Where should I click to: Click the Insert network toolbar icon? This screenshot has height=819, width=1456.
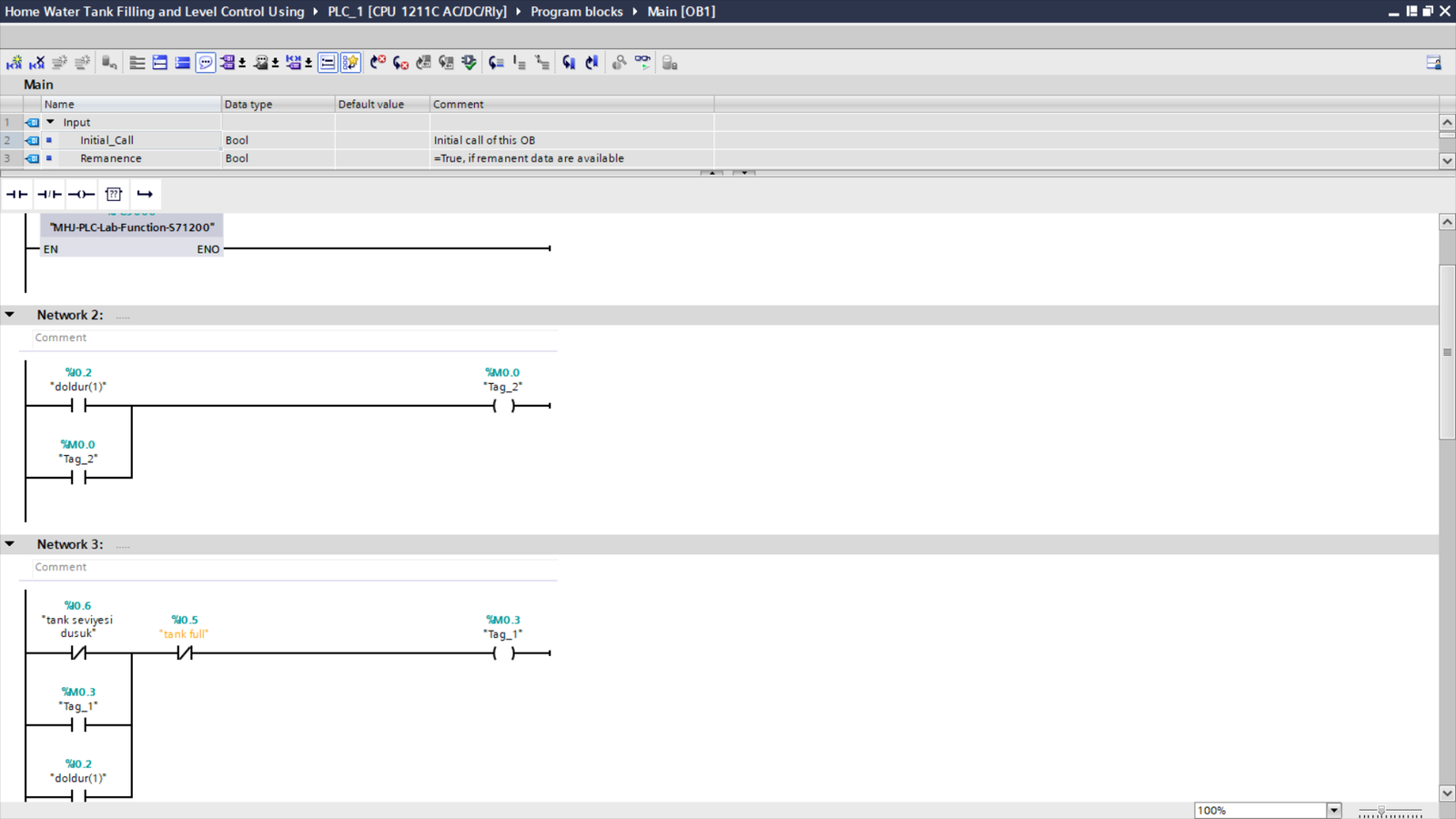coord(14,63)
